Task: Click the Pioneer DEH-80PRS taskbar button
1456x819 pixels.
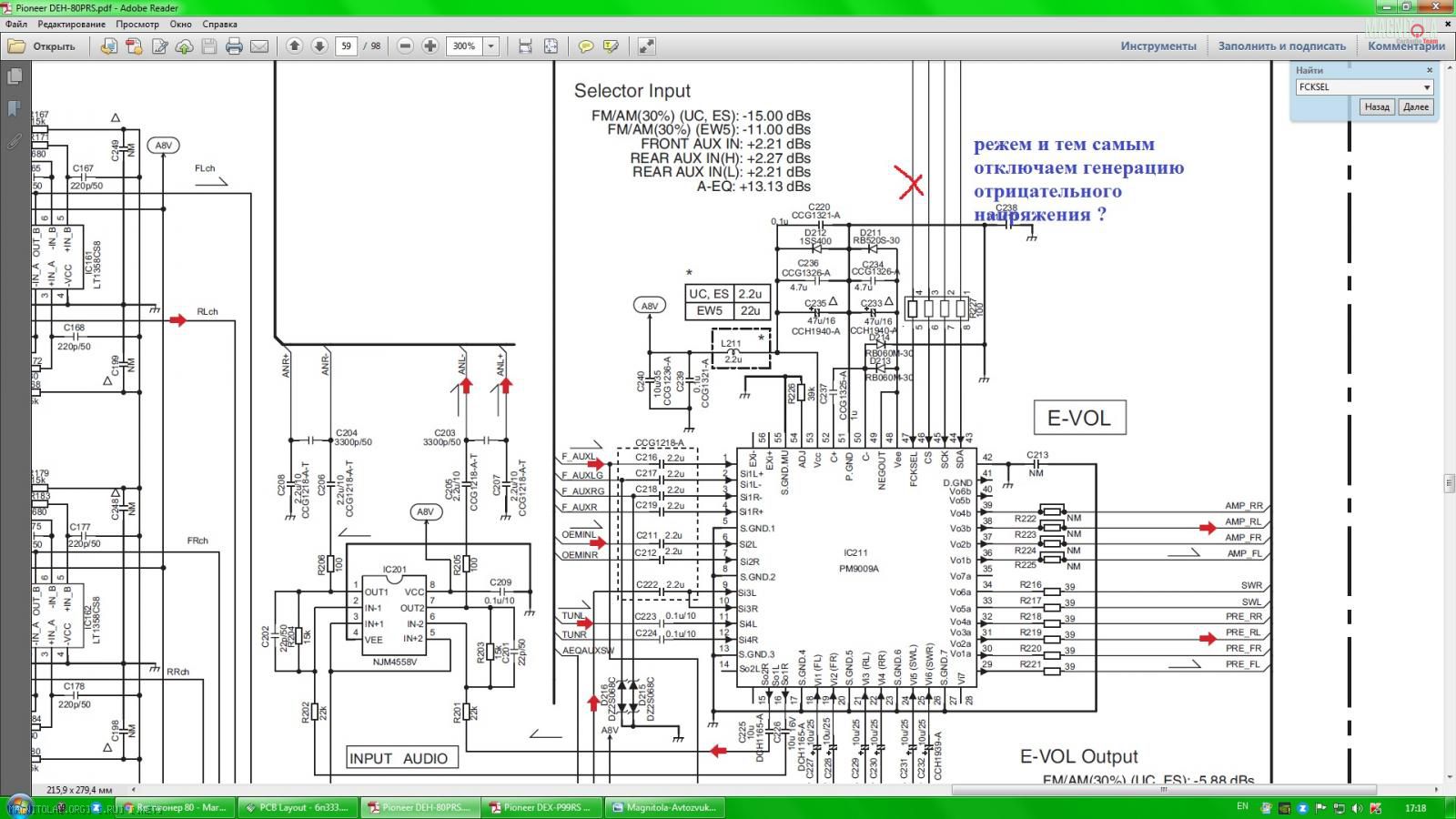Action: click(x=419, y=807)
